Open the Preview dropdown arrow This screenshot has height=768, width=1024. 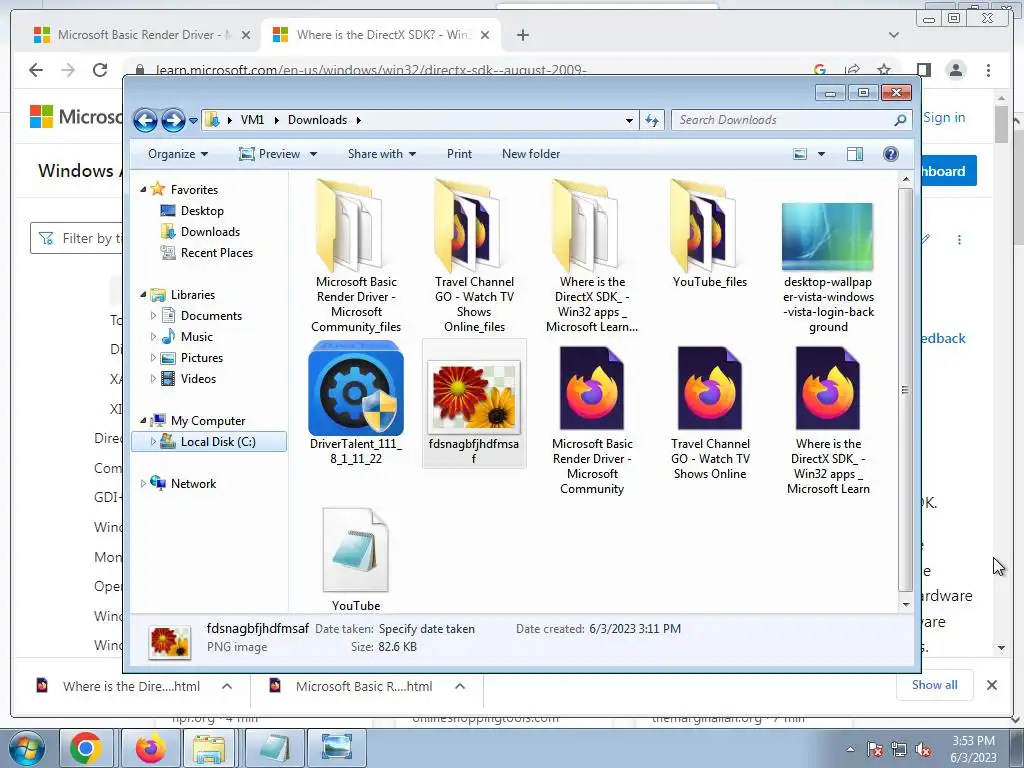(313, 154)
